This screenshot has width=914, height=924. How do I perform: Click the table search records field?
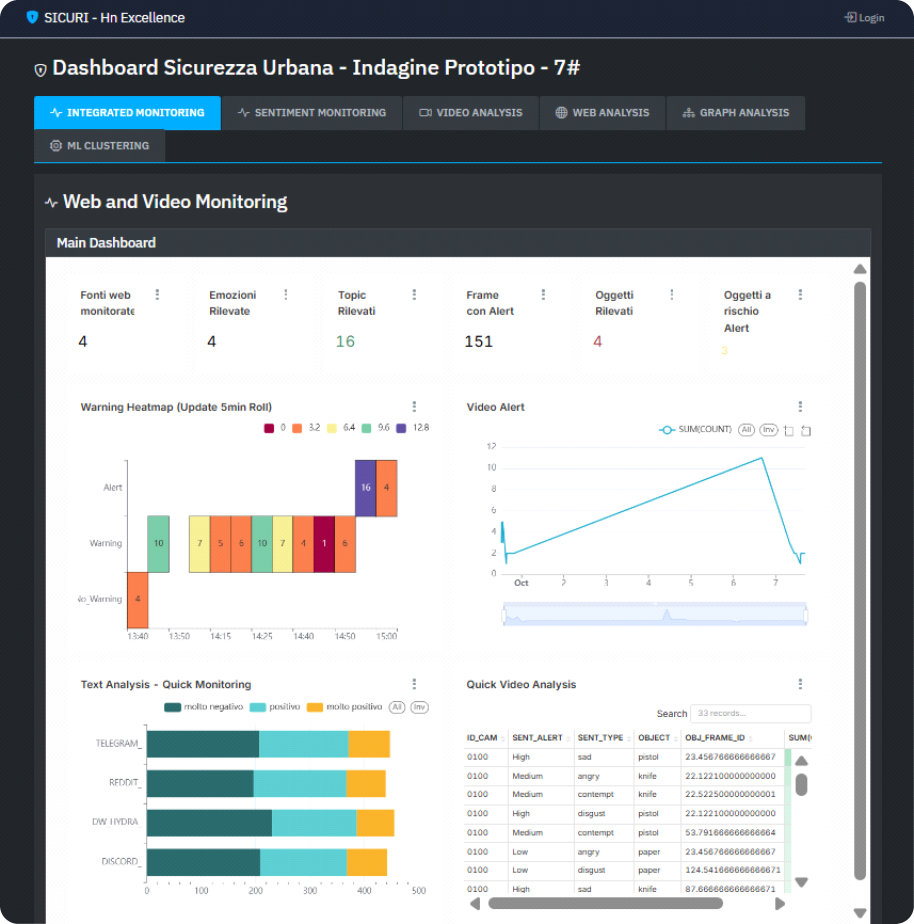pyautogui.click(x=750, y=714)
